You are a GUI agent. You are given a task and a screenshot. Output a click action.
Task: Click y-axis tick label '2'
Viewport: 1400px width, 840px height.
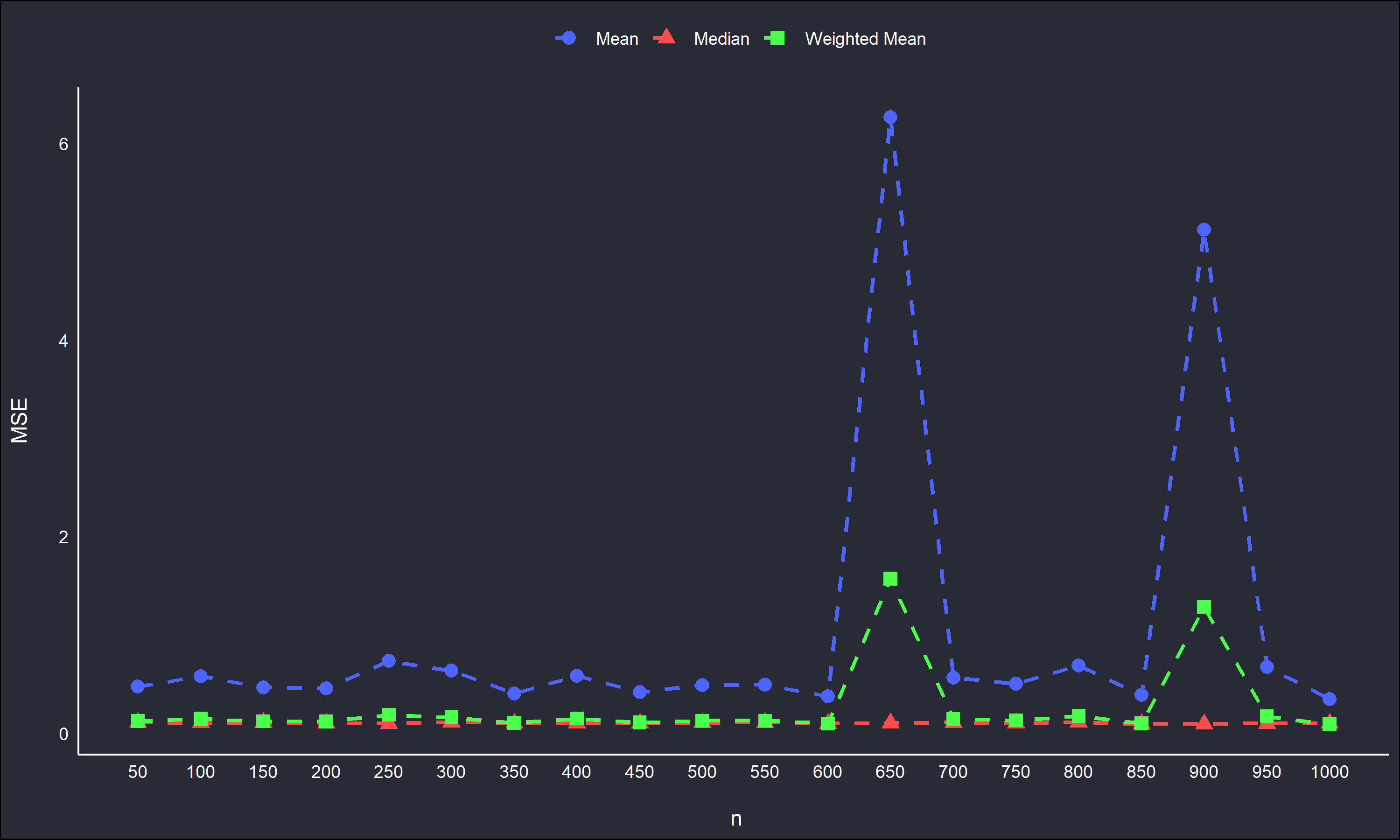coord(63,537)
